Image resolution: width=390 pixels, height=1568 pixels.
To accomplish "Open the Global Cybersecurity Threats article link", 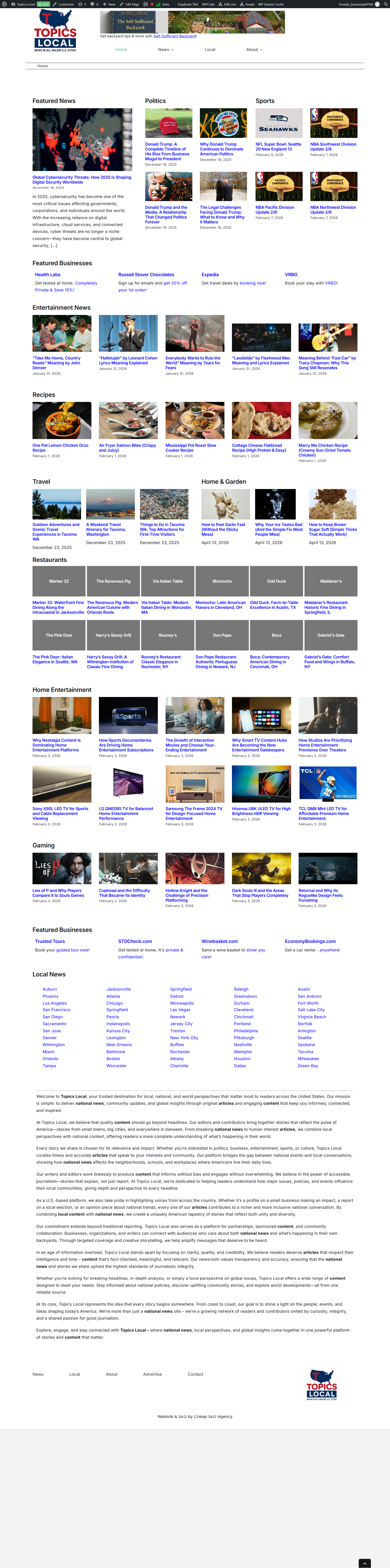I will [x=81, y=180].
